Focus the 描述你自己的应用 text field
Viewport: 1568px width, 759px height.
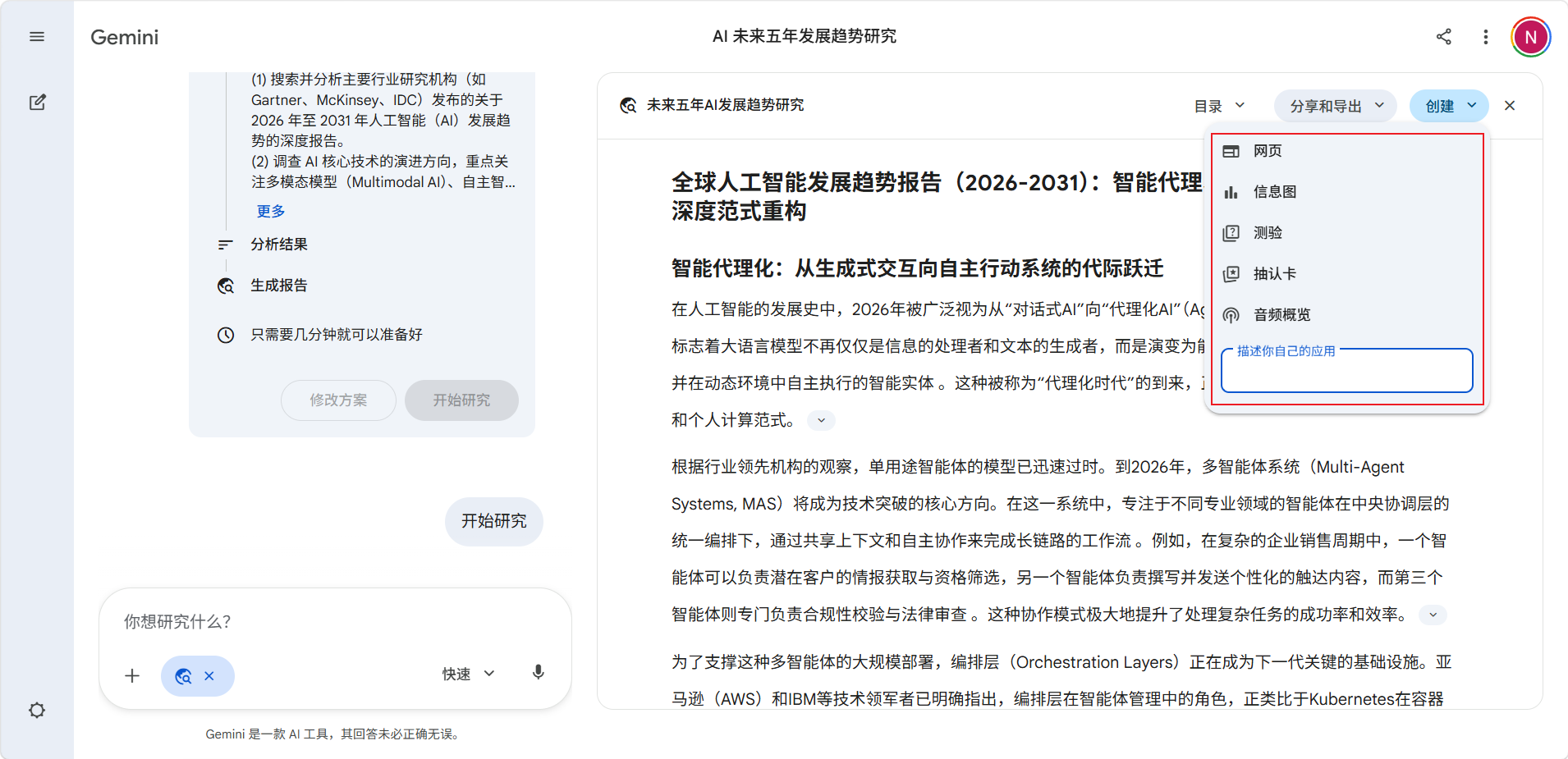point(1347,371)
